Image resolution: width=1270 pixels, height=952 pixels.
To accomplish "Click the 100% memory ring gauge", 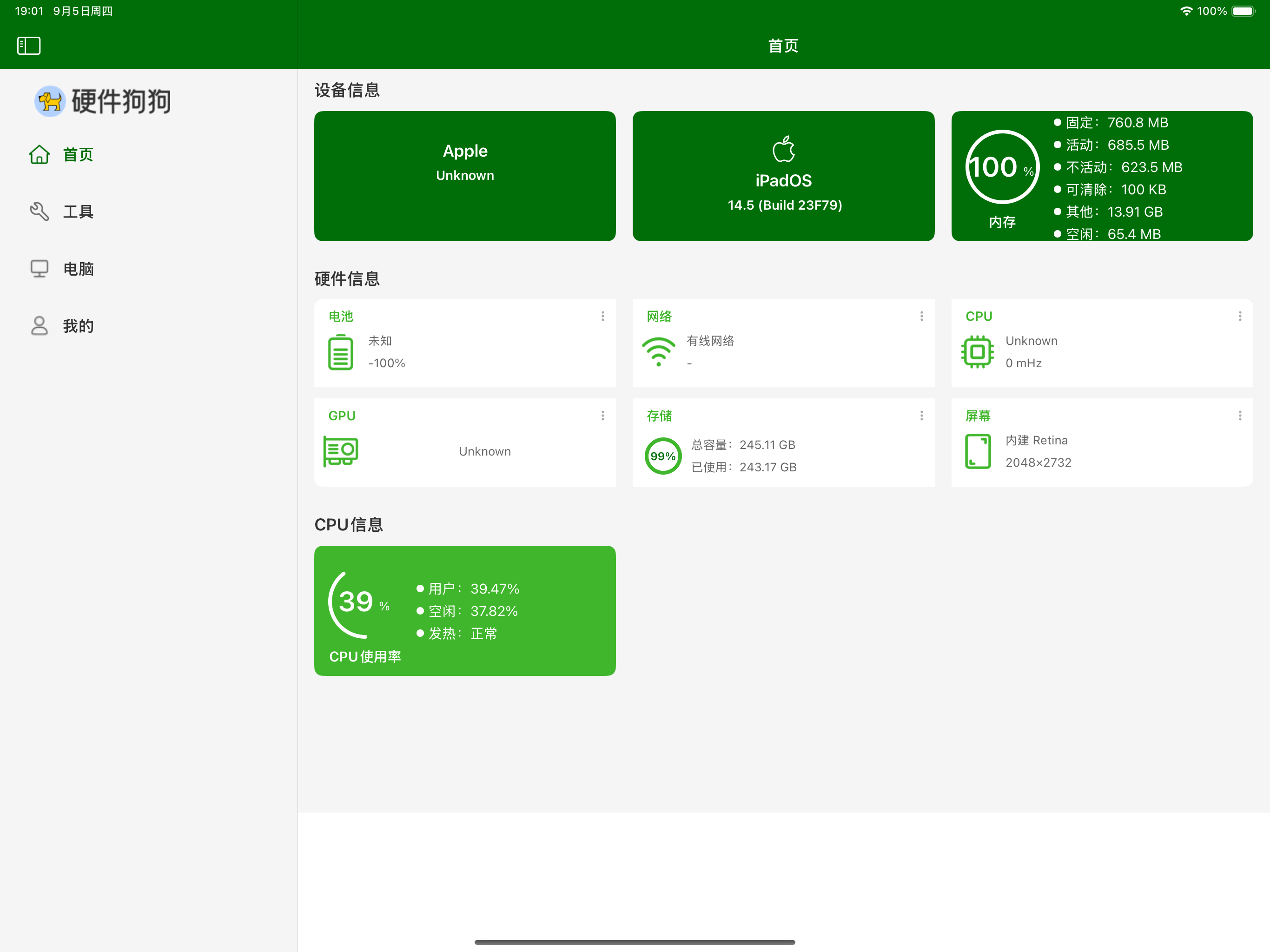I will tap(1002, 166).
